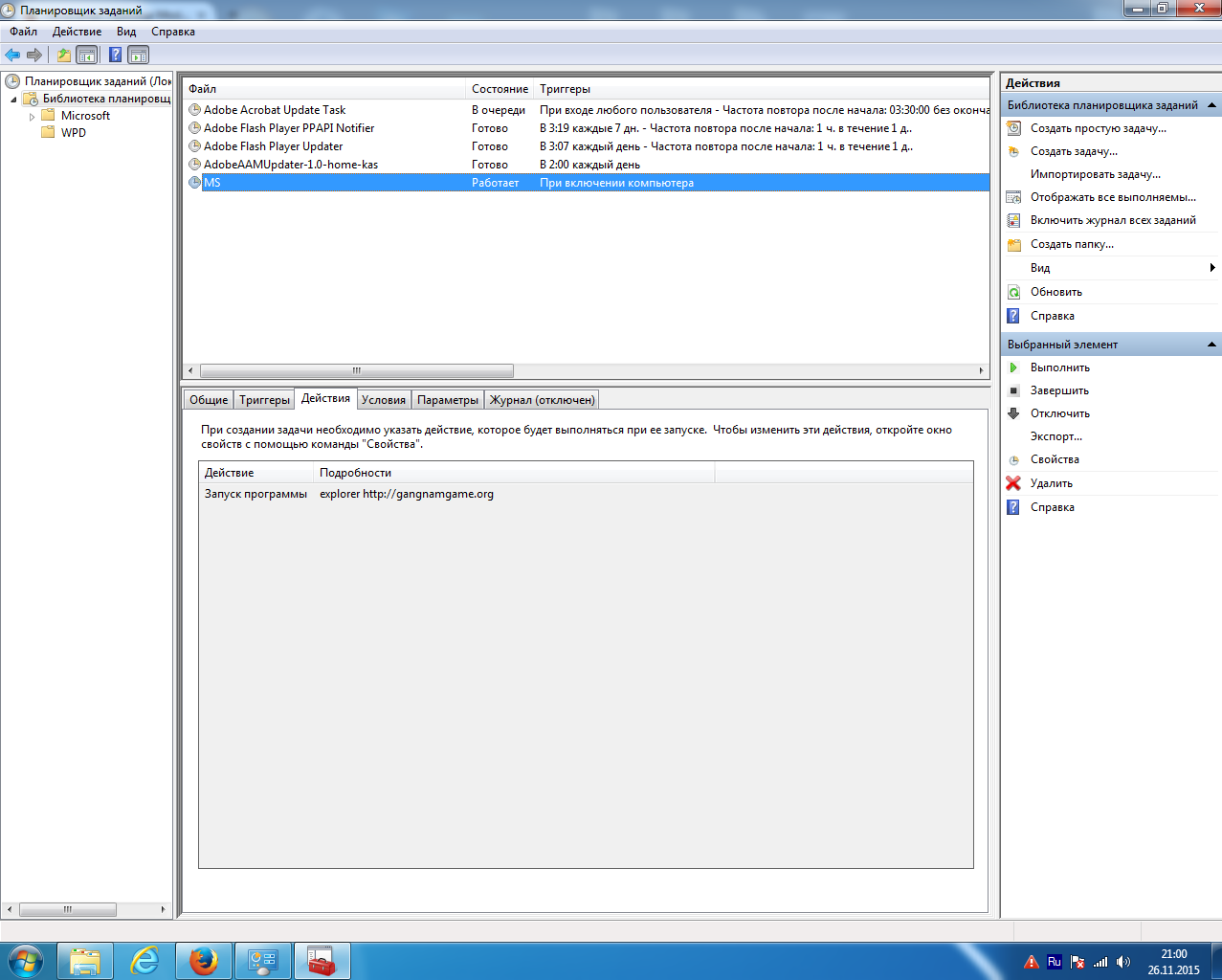Click Импортировать задачу link
This screenshot has height=980, width=1222.
tap(1095, 174)
